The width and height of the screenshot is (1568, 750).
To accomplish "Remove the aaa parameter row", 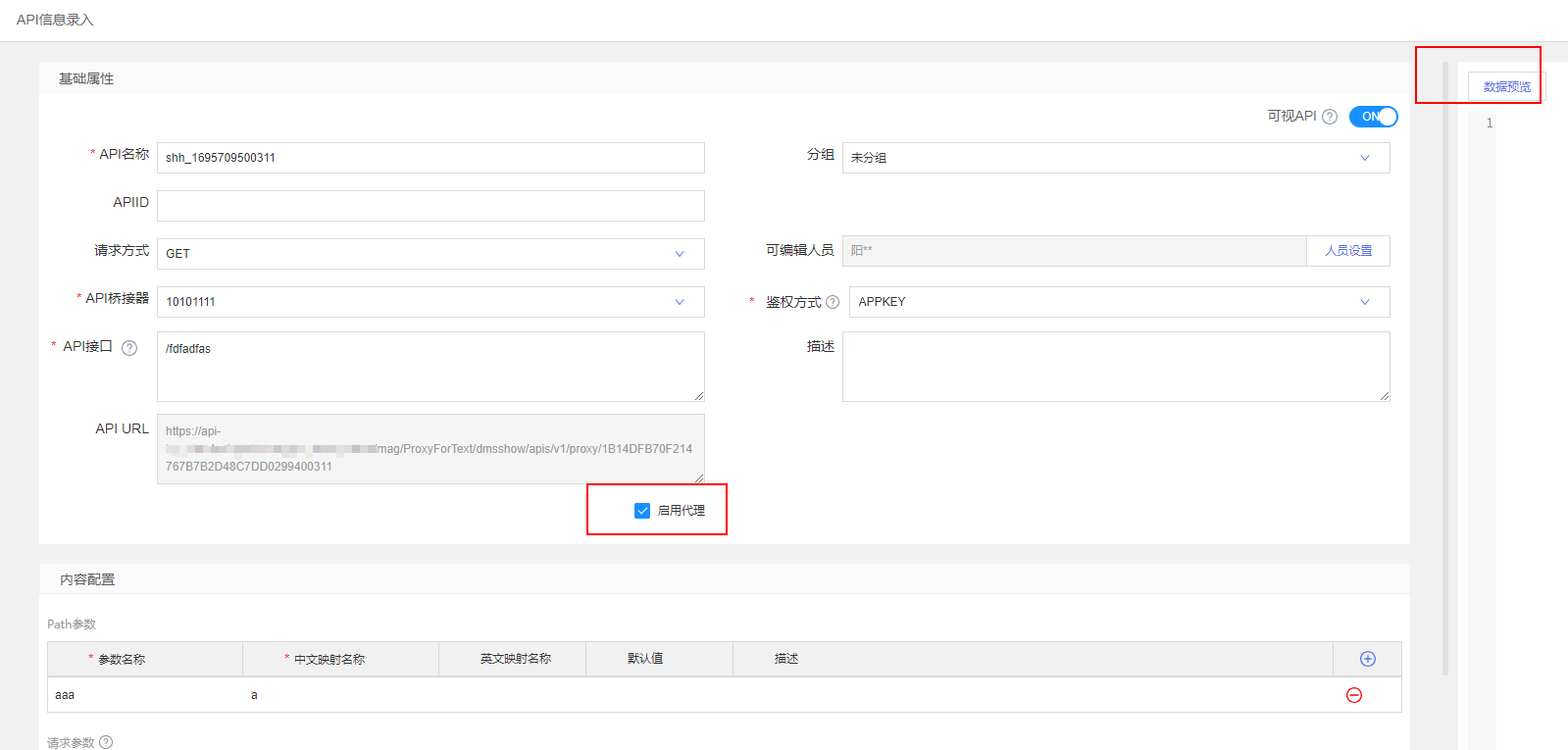I will click(x=1354, y=695).
